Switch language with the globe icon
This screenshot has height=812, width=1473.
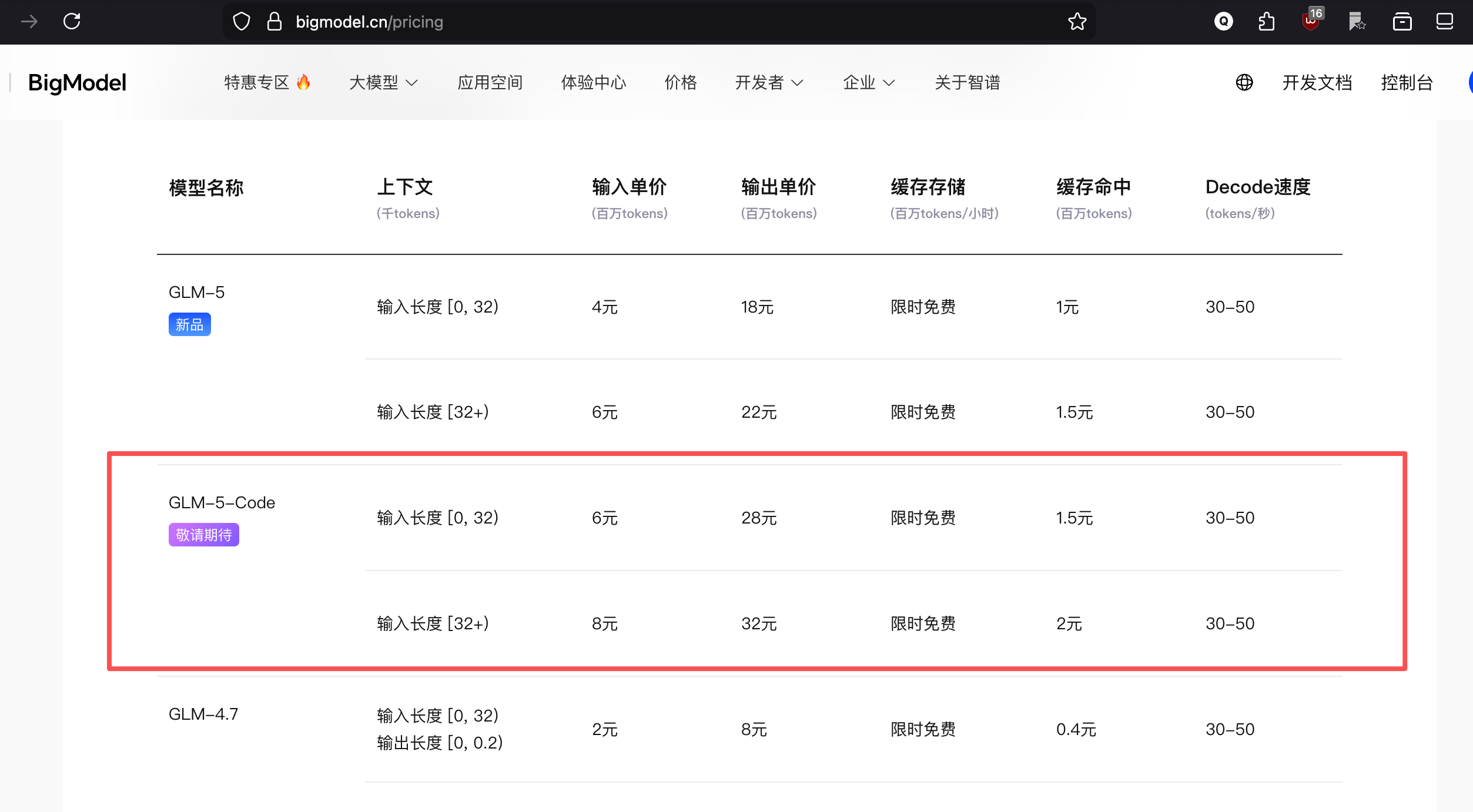(1244, 82)
